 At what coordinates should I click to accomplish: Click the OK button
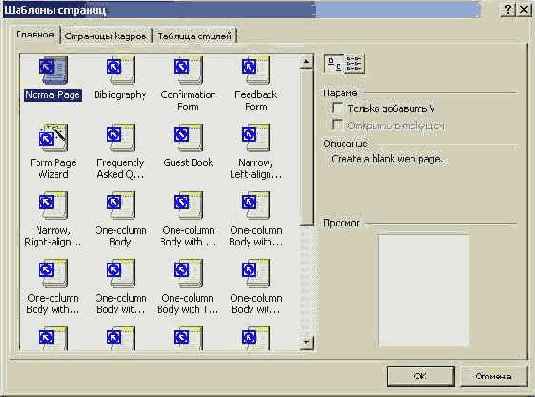click(420, 376)
